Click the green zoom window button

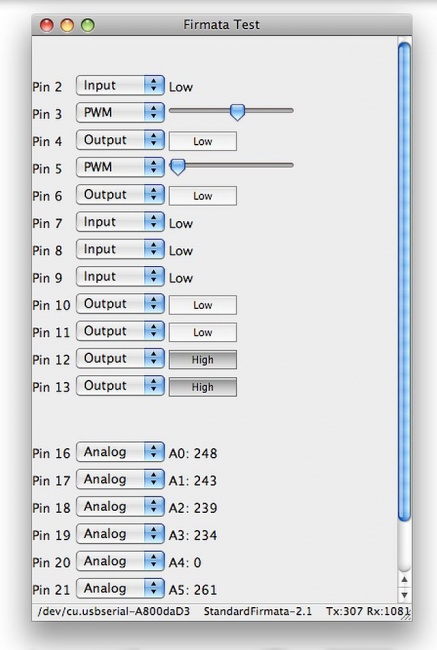(87, 25)
